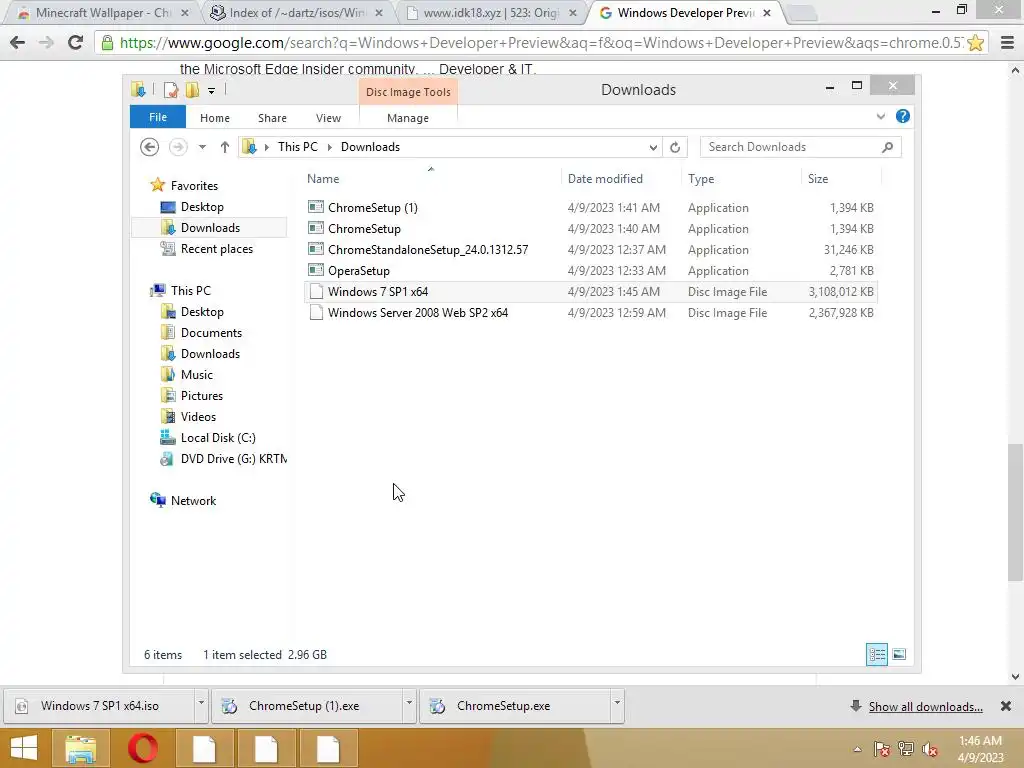
Task: Open Chrome's hamburger menu
Action: click(1007, 43)
